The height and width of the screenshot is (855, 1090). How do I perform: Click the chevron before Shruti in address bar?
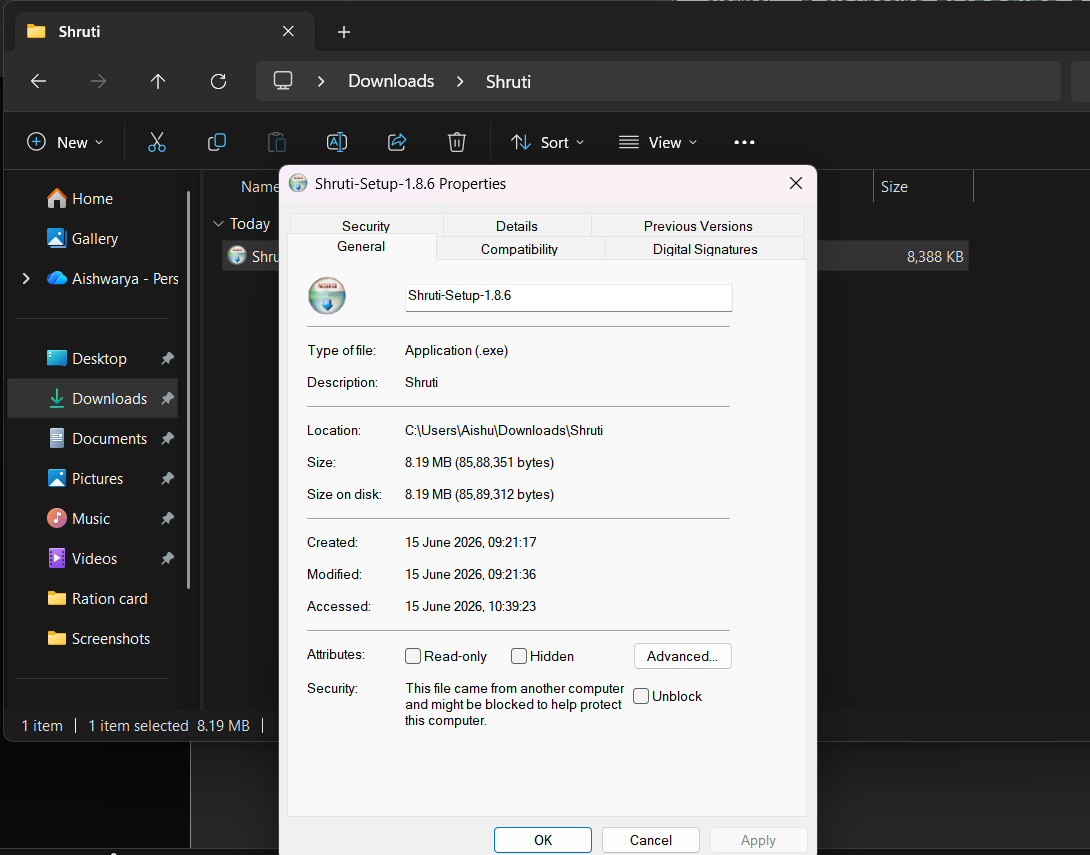(x=459, y=81)
